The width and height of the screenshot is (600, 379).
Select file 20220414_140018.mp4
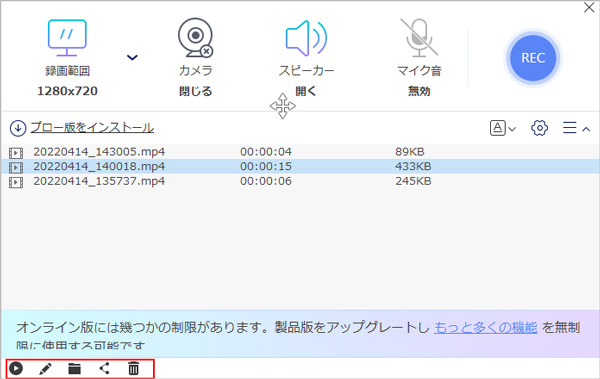click(99, 167)
